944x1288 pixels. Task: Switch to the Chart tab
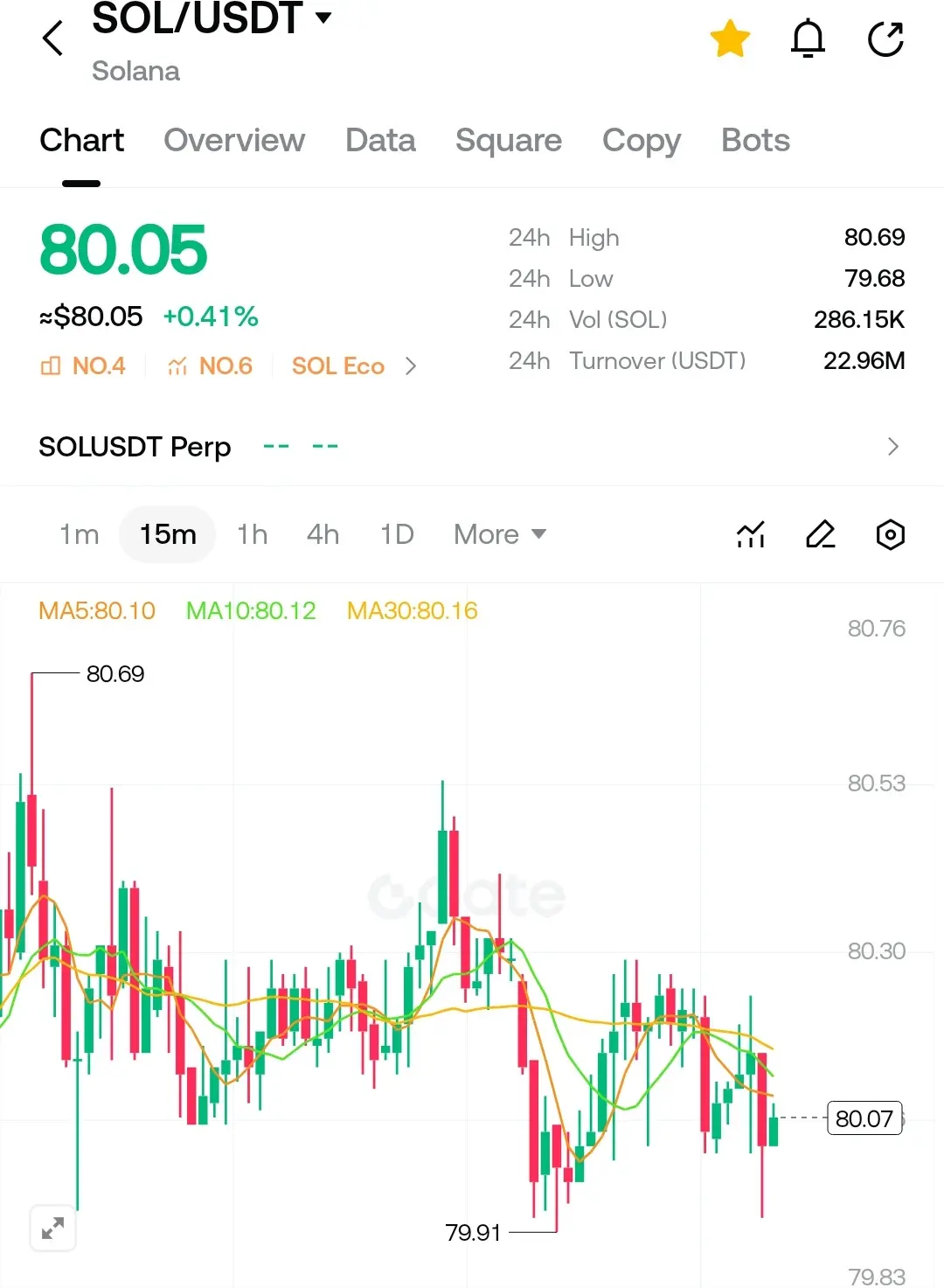pyautogui.click(x=82, y=140)
